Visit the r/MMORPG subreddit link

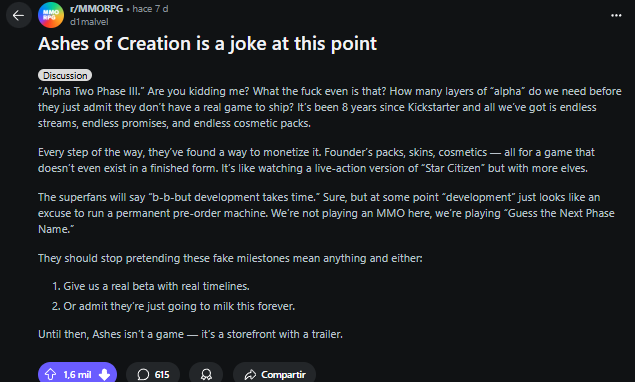tap(96, 9)
